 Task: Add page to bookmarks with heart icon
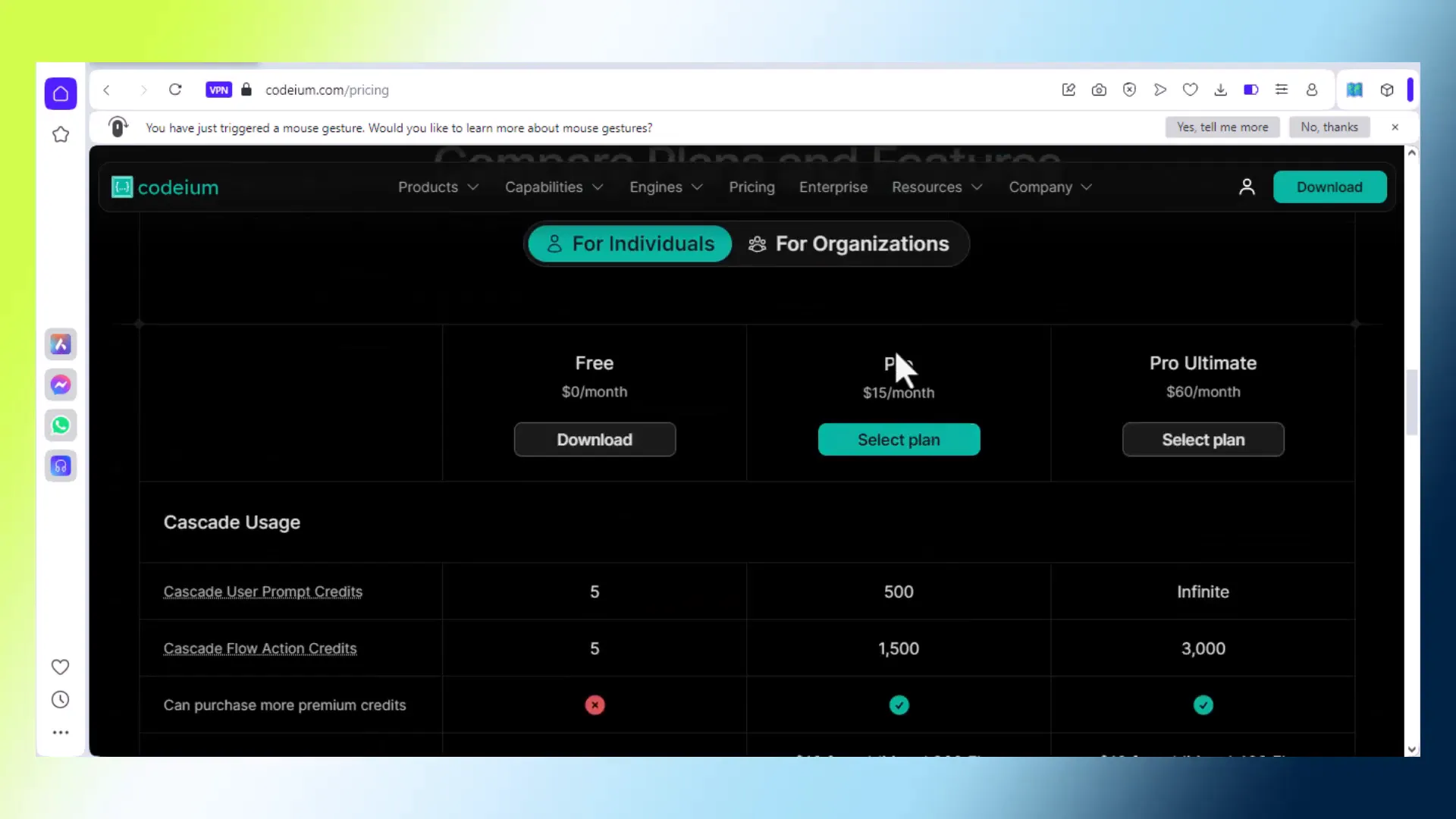tap(1191, 89)
